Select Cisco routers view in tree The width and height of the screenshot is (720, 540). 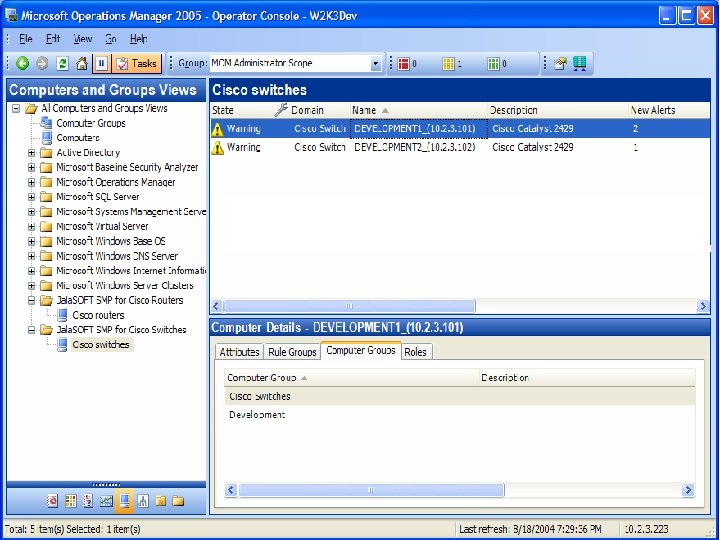point(98,315)
